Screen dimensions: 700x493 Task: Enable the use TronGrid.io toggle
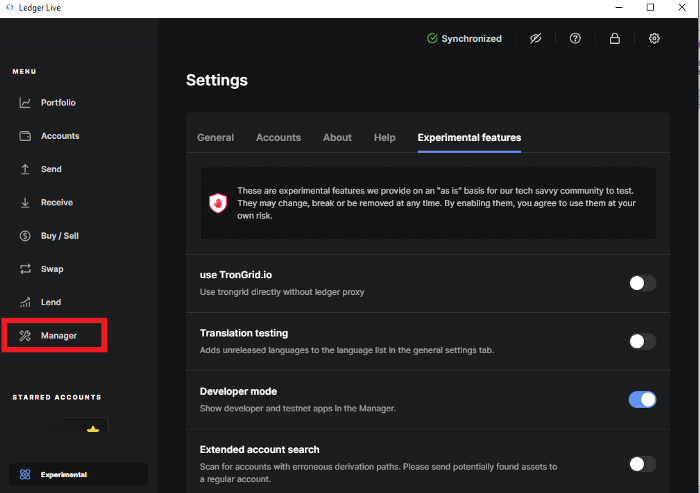[x=642, y=283]
